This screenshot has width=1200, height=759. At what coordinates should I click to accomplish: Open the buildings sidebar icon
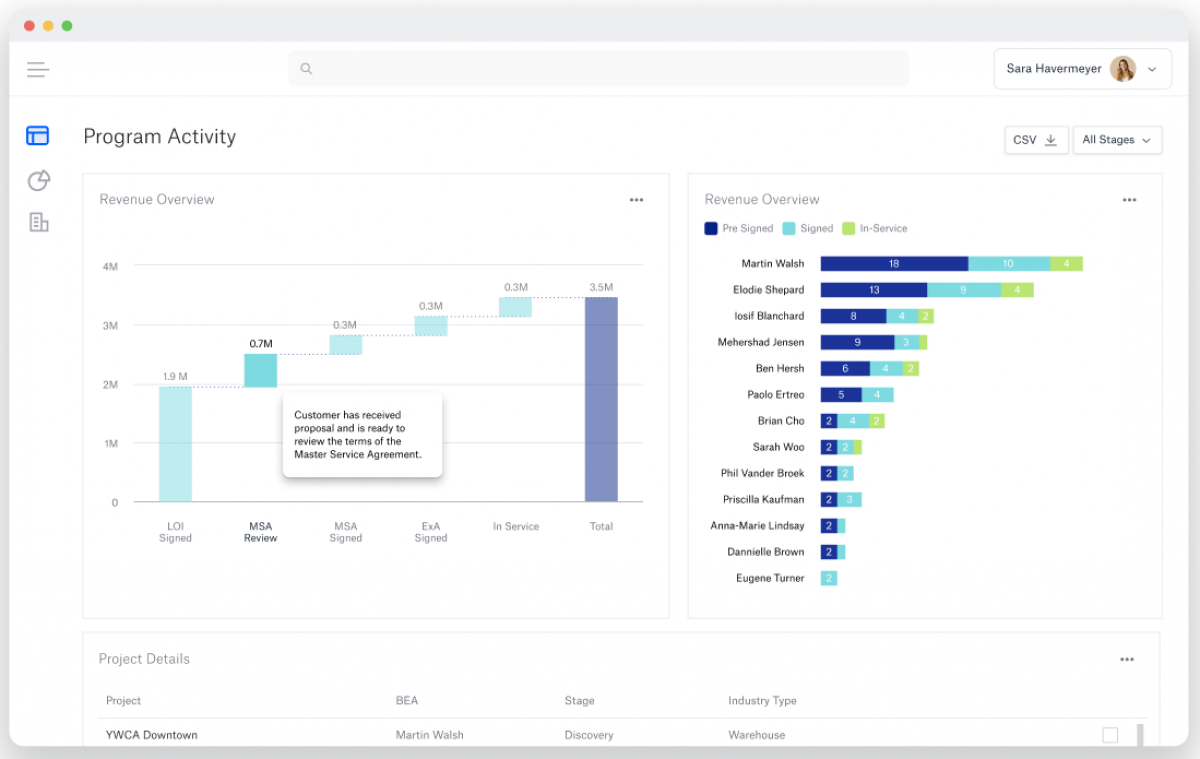click(38, 222)
